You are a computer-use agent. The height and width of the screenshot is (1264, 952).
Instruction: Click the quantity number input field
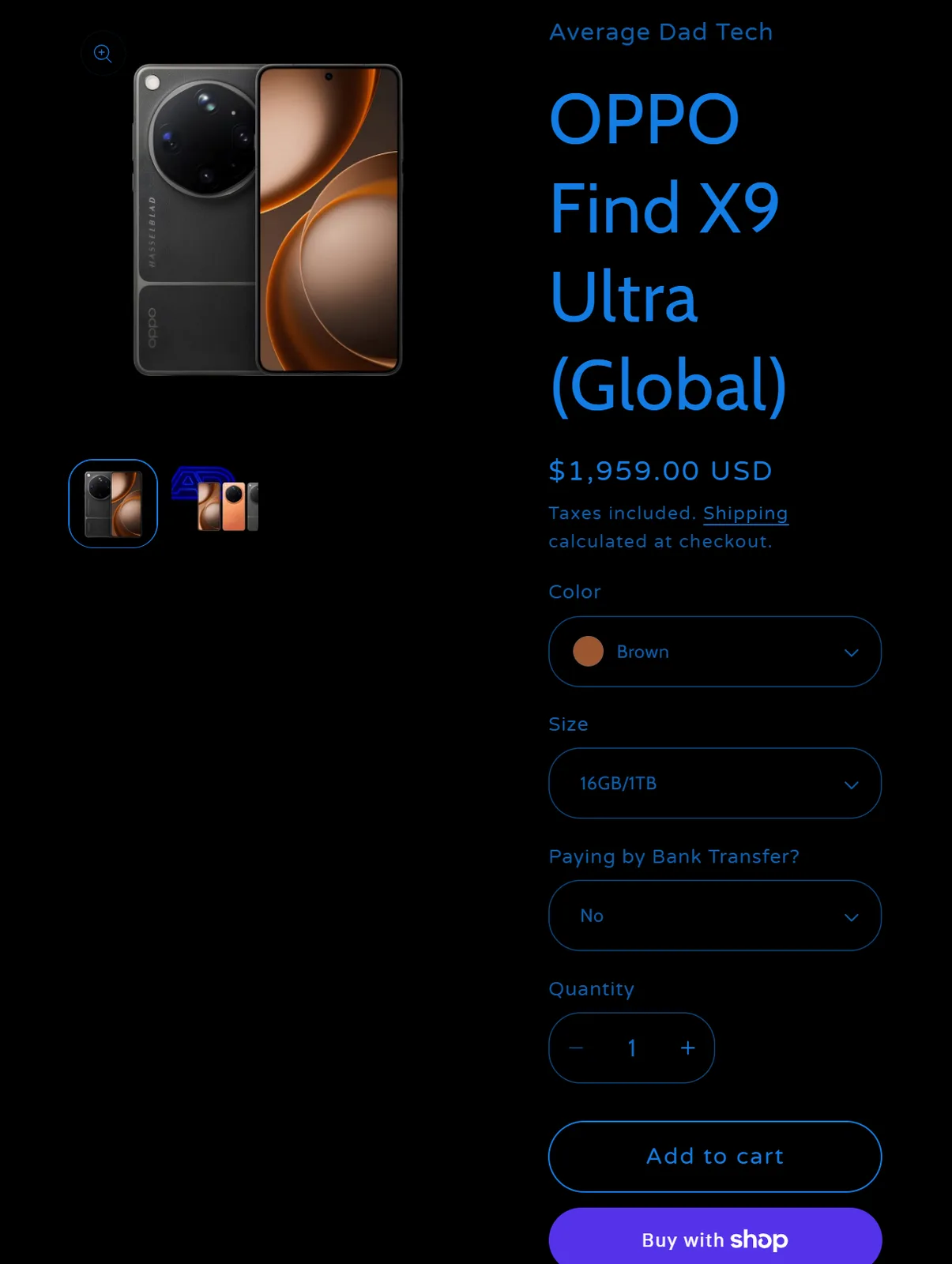[x=631, y=1048]
